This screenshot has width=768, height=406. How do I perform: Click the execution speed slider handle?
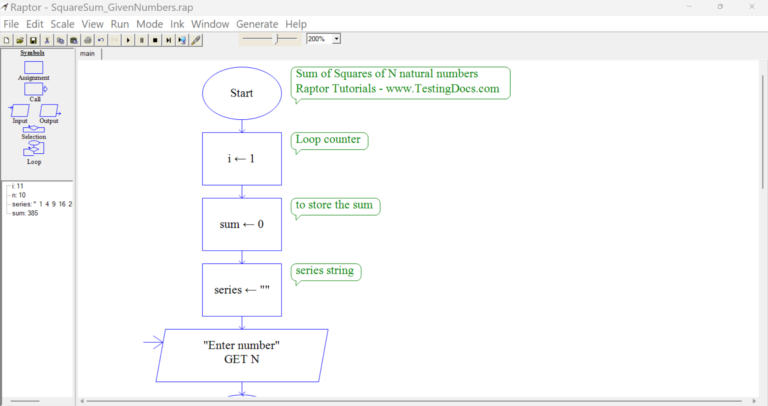[277, 39]
